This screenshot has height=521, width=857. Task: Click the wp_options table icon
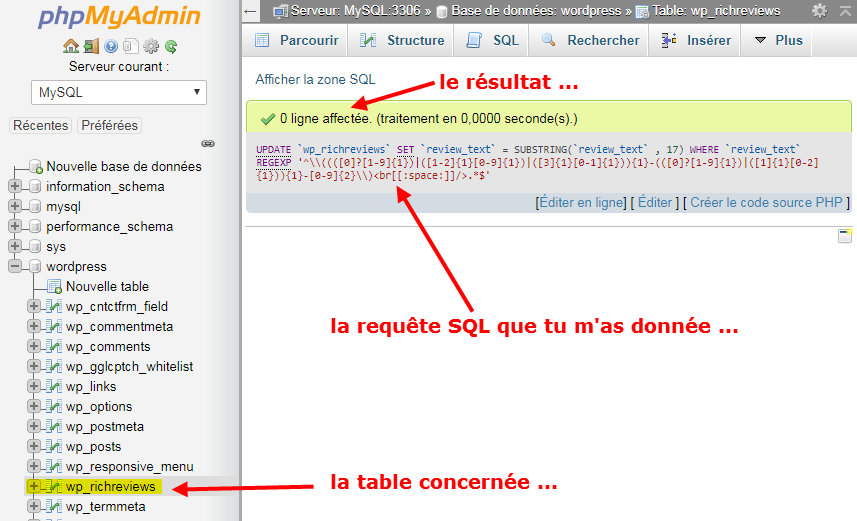click(54, 406)
